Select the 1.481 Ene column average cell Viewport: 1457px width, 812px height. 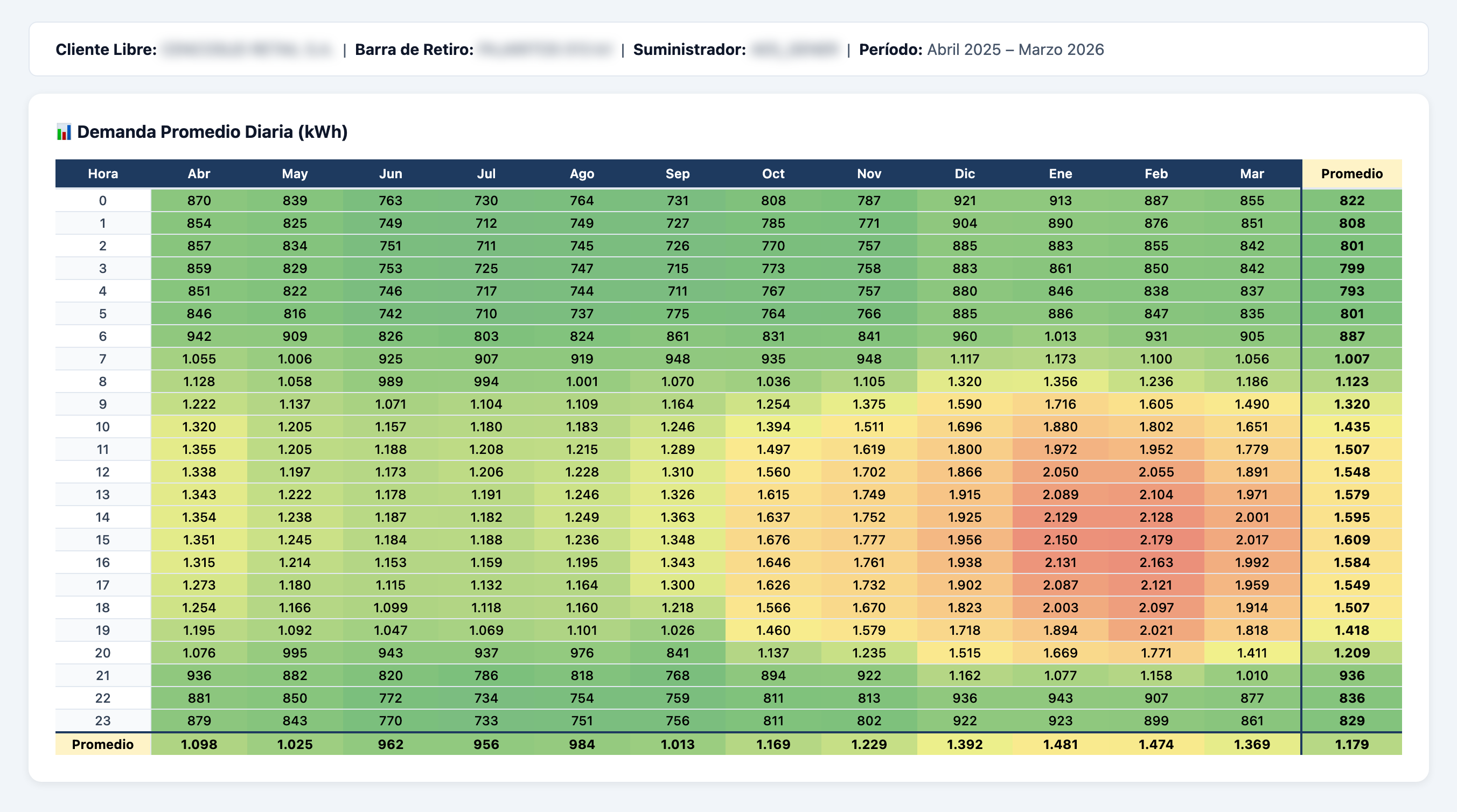coord(1061,744)
